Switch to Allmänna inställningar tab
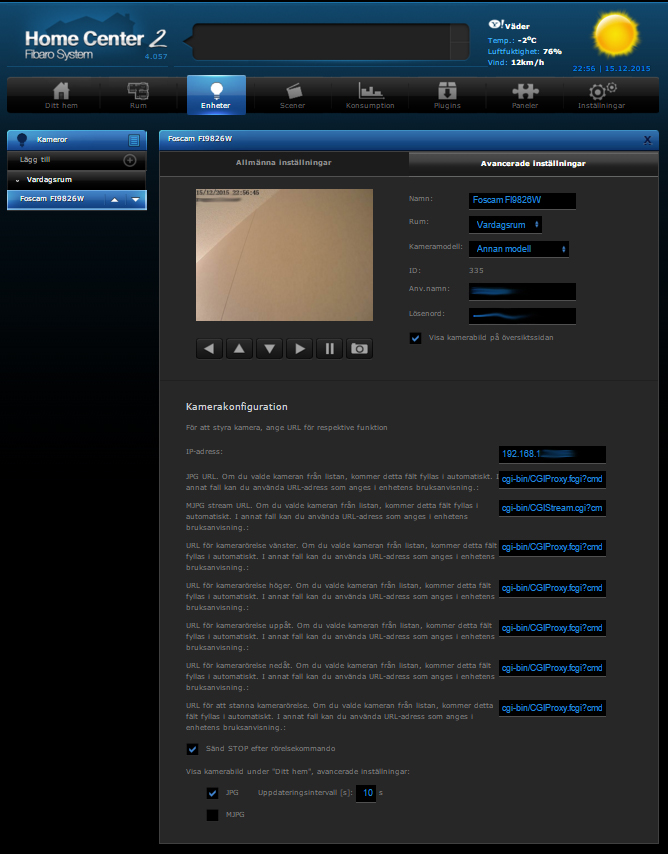Screen dimensions: 668x854 coord(284,162)
